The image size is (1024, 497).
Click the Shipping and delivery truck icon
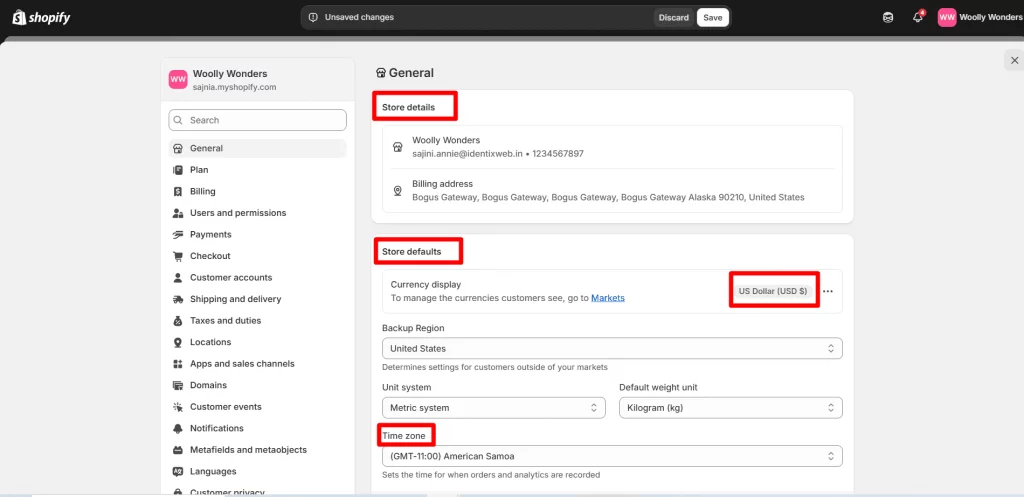click(178, 299)
